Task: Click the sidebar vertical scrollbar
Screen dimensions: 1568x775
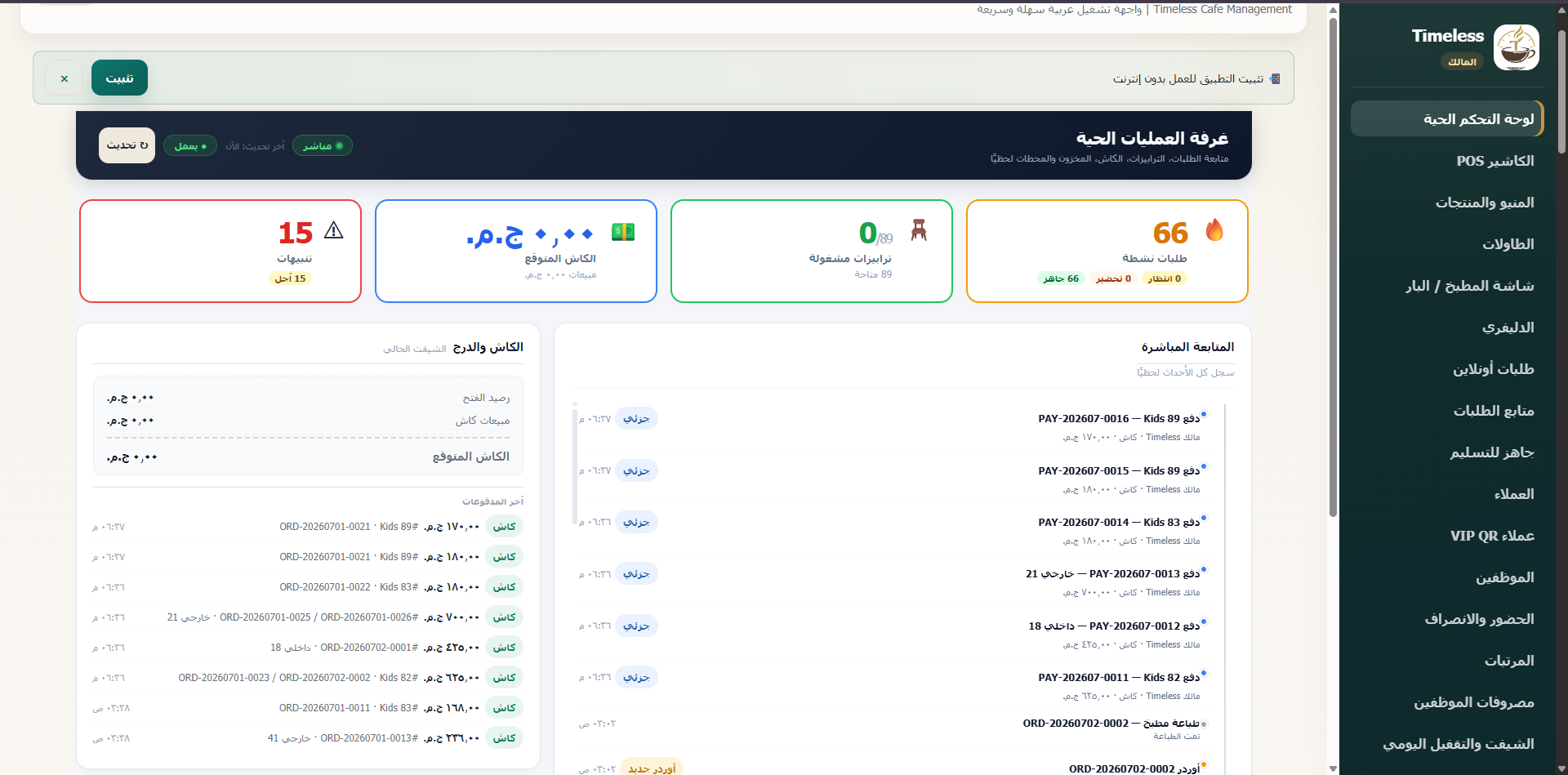Action: (1561, 91)
